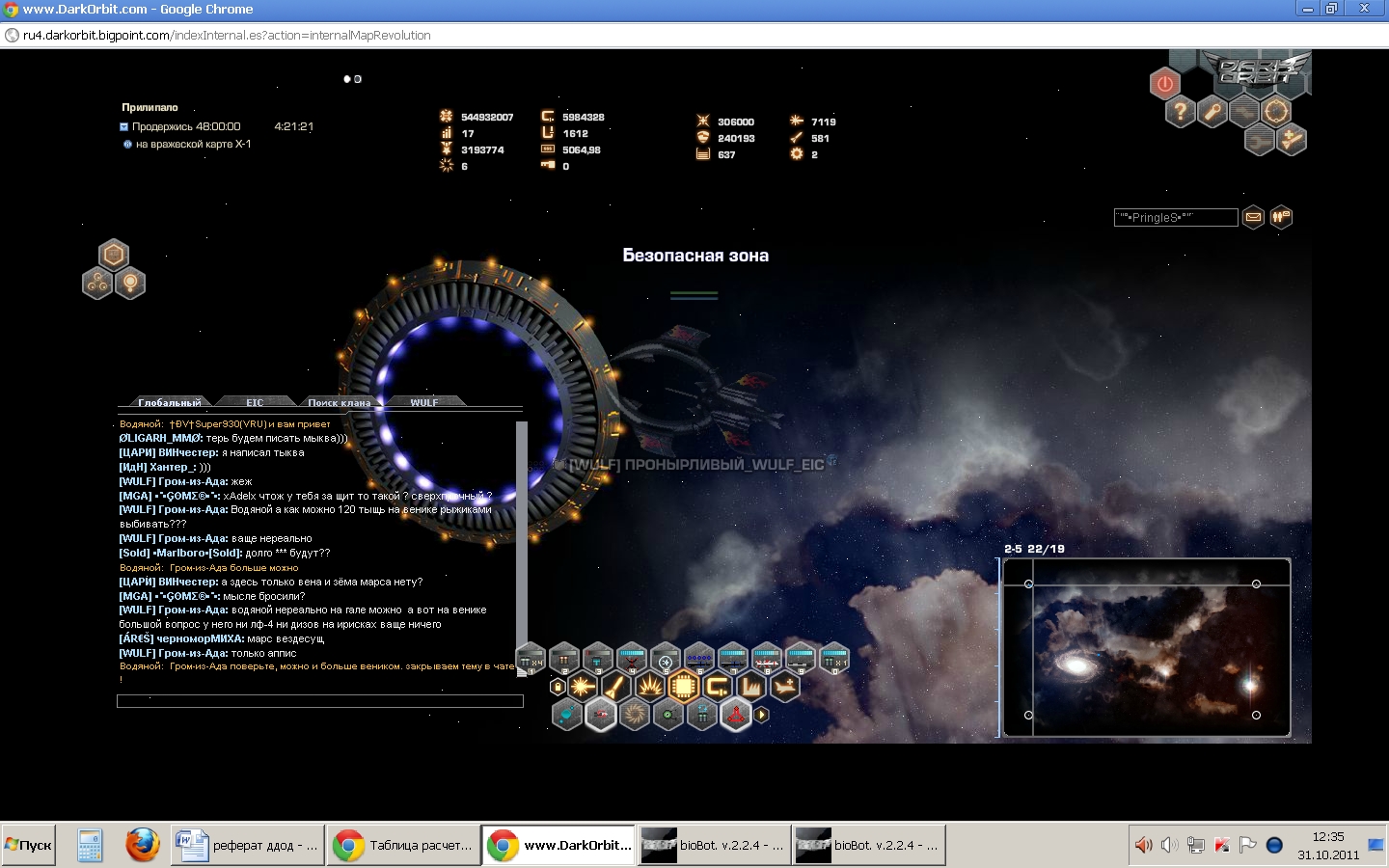Screen dimensions: 1389x868
Task: Open the Windows Пуск start button
Action: (x=29, y=845)
